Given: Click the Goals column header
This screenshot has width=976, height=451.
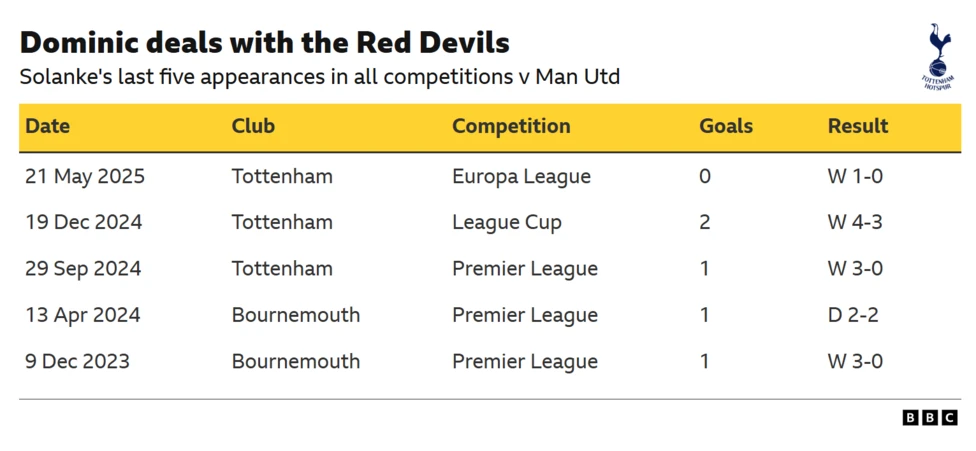Looking at the screenshot, I should (x=726, y=127).
